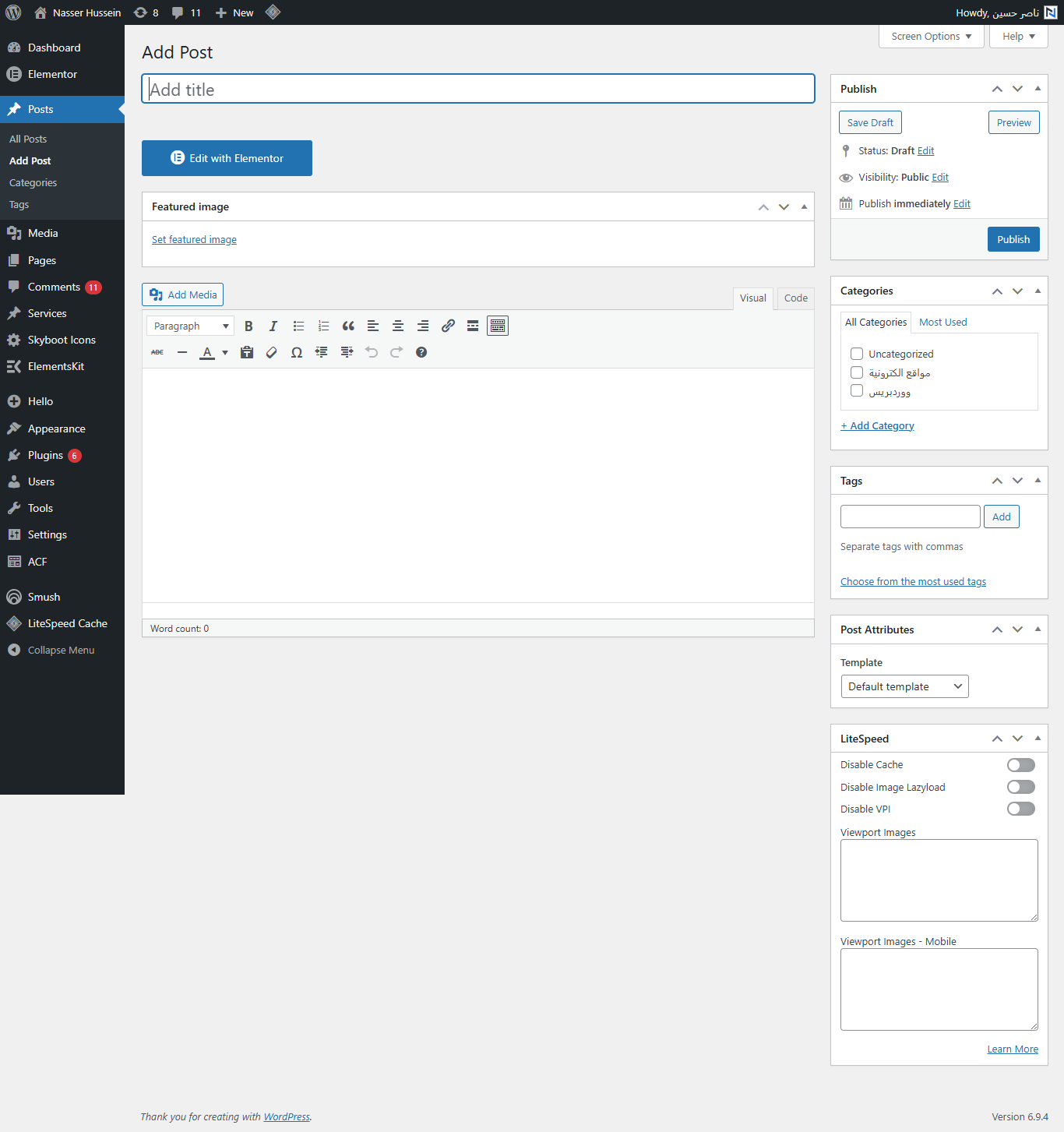Decrease indent of paragraph
1064x1132 pixels.
point(322,352)
